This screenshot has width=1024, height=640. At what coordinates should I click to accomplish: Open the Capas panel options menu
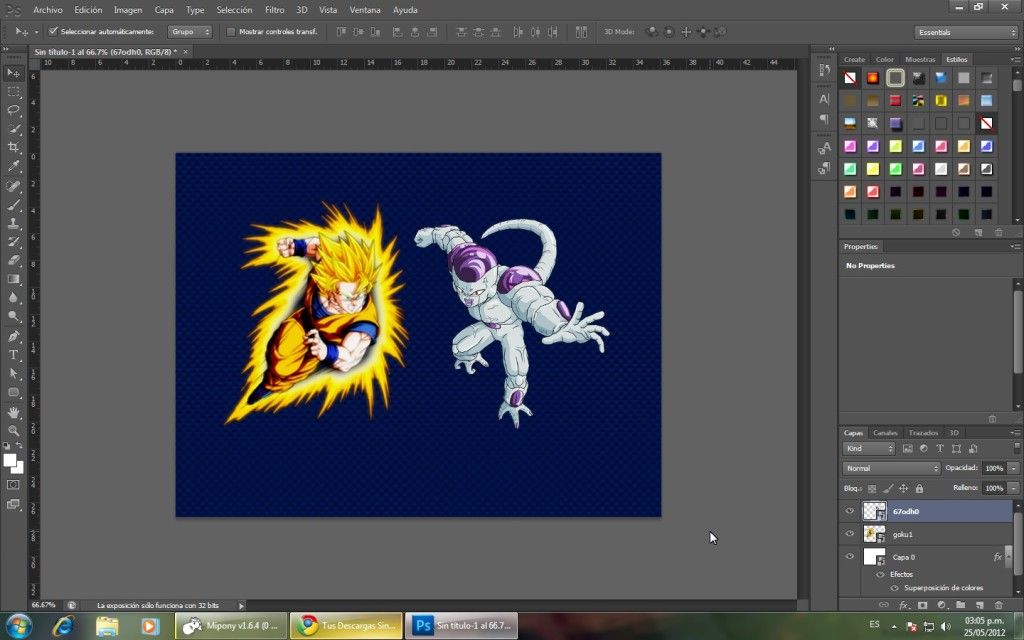point(1015,432)
